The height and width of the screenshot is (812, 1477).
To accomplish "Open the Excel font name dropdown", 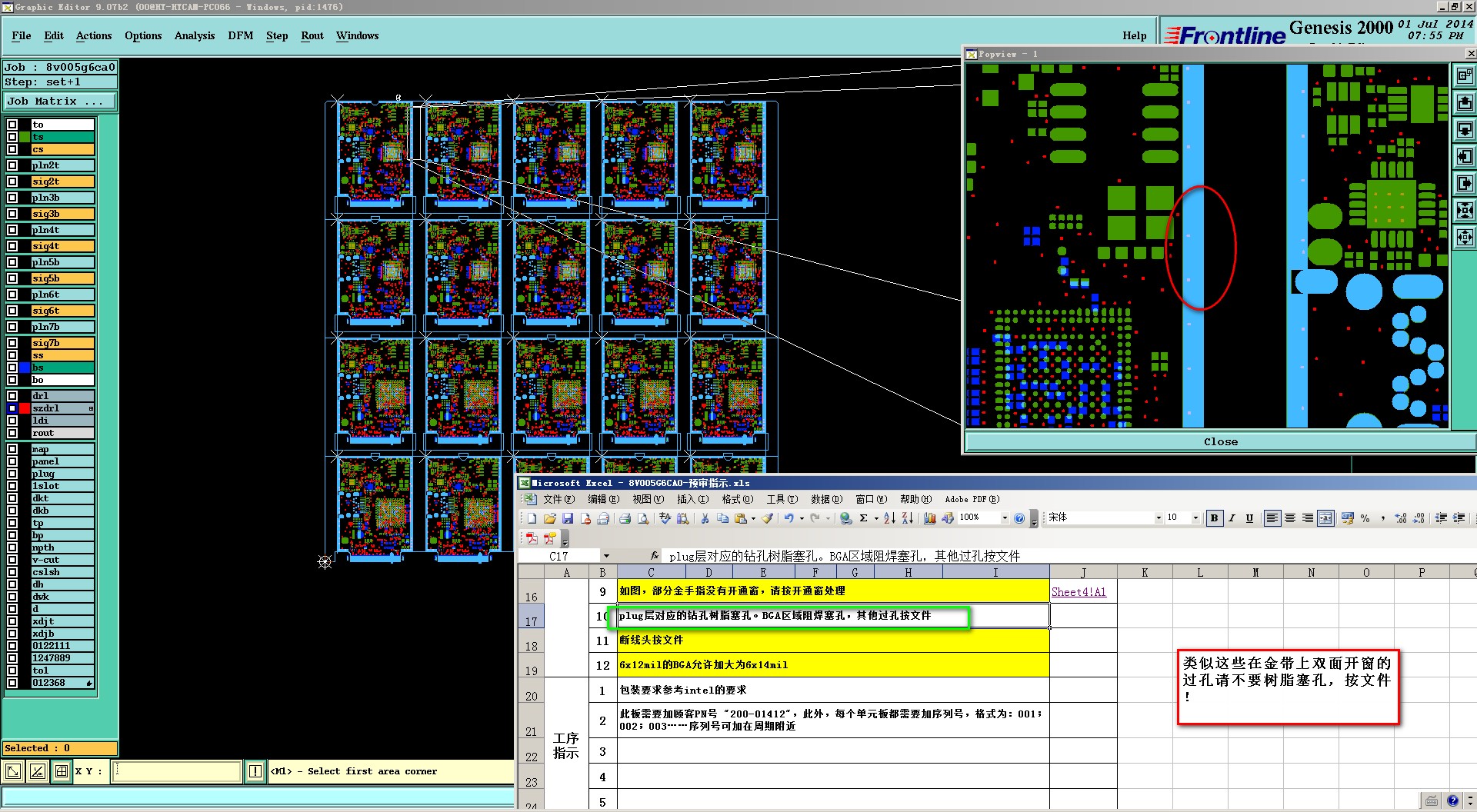I will point(1159,518).
